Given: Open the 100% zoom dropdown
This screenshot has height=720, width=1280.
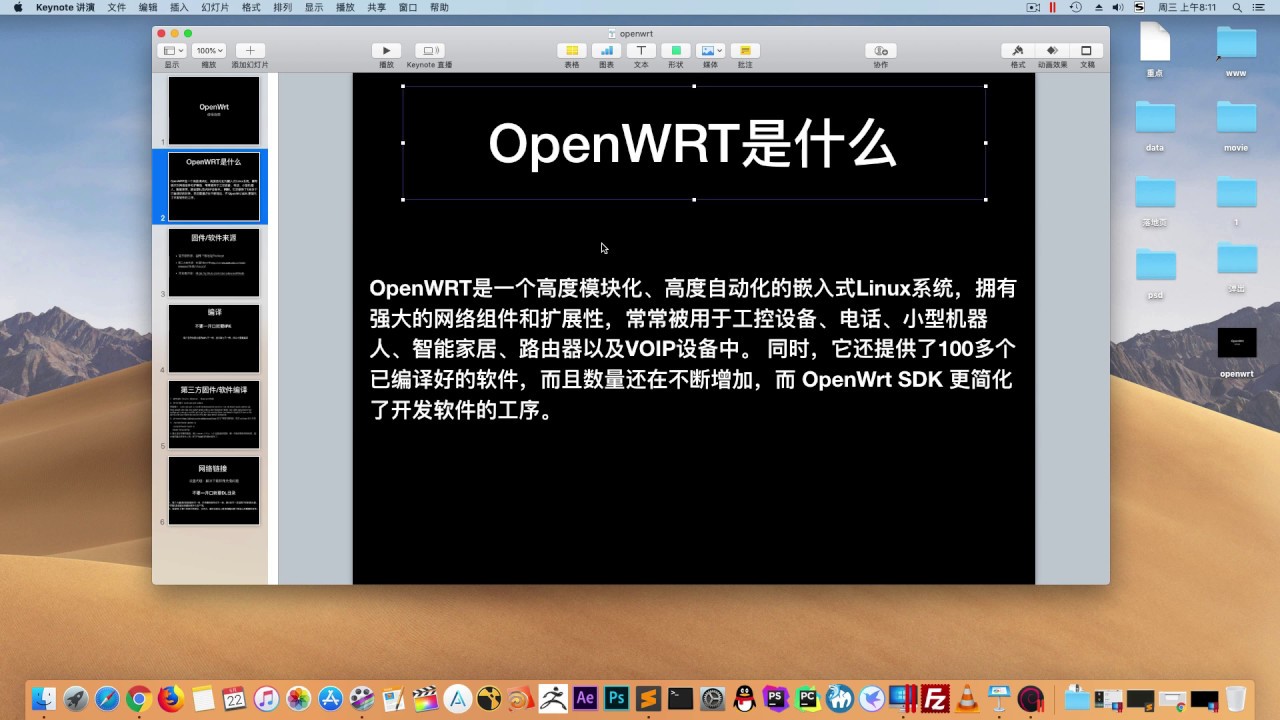Looking at the screenshot, I should [208, 51].
